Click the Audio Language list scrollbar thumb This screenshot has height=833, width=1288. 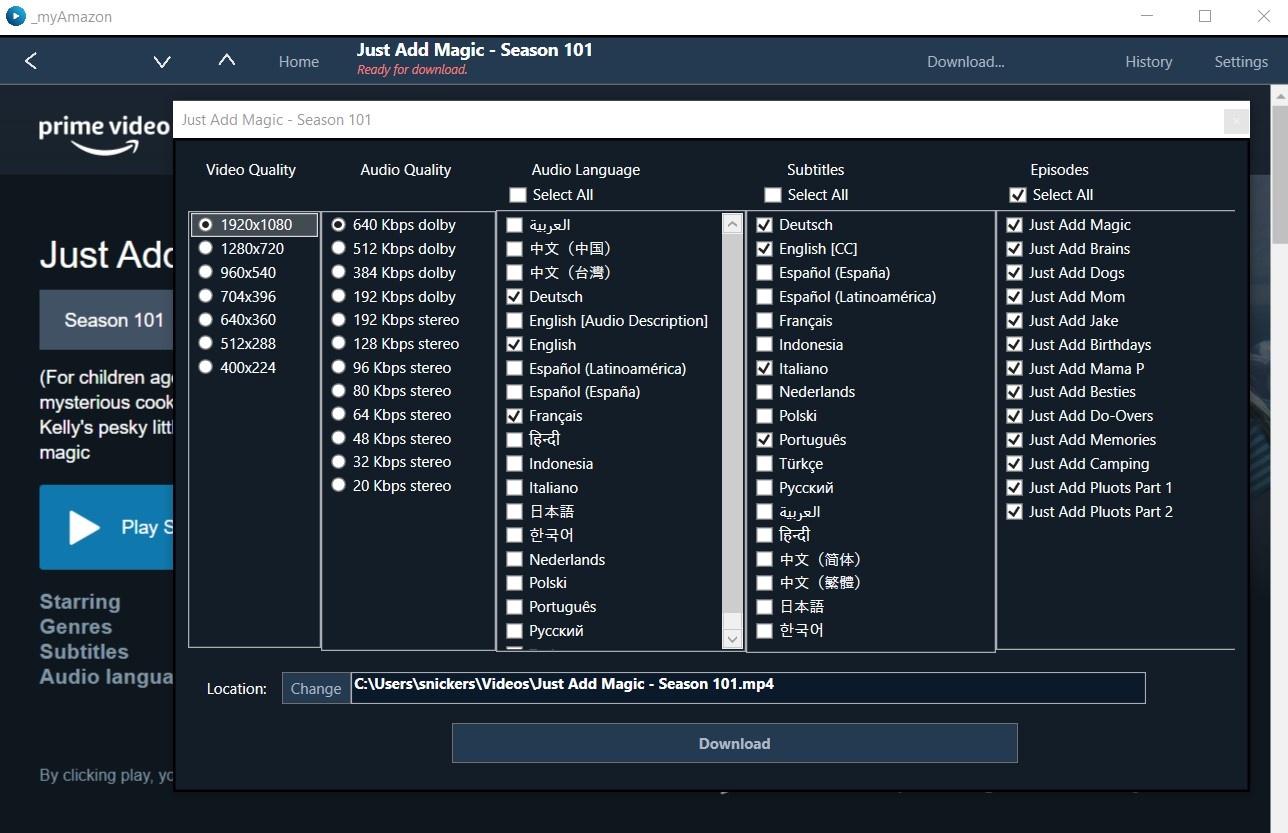coord(732,423)
